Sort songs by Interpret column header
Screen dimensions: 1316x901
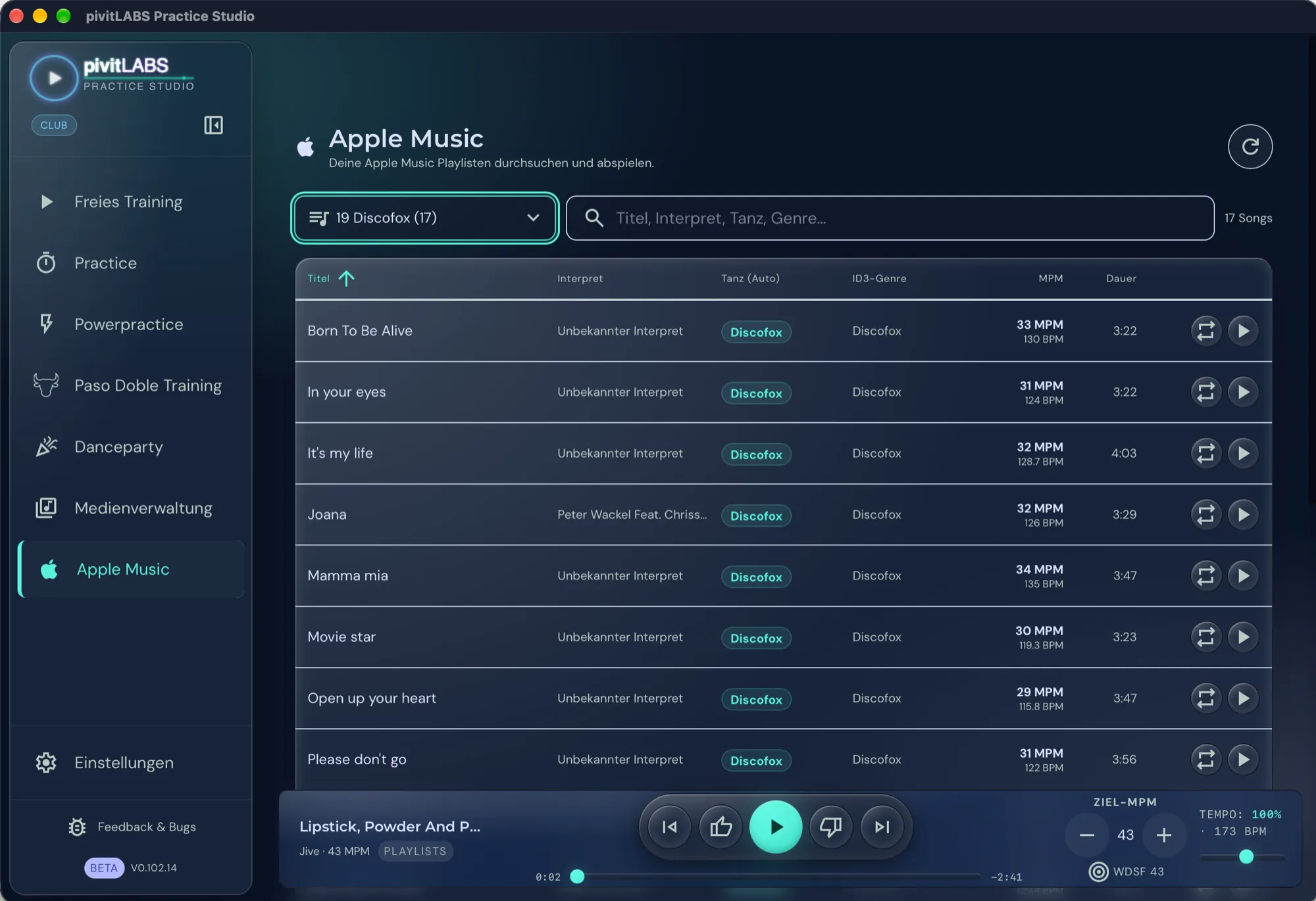tap(580, 278)
